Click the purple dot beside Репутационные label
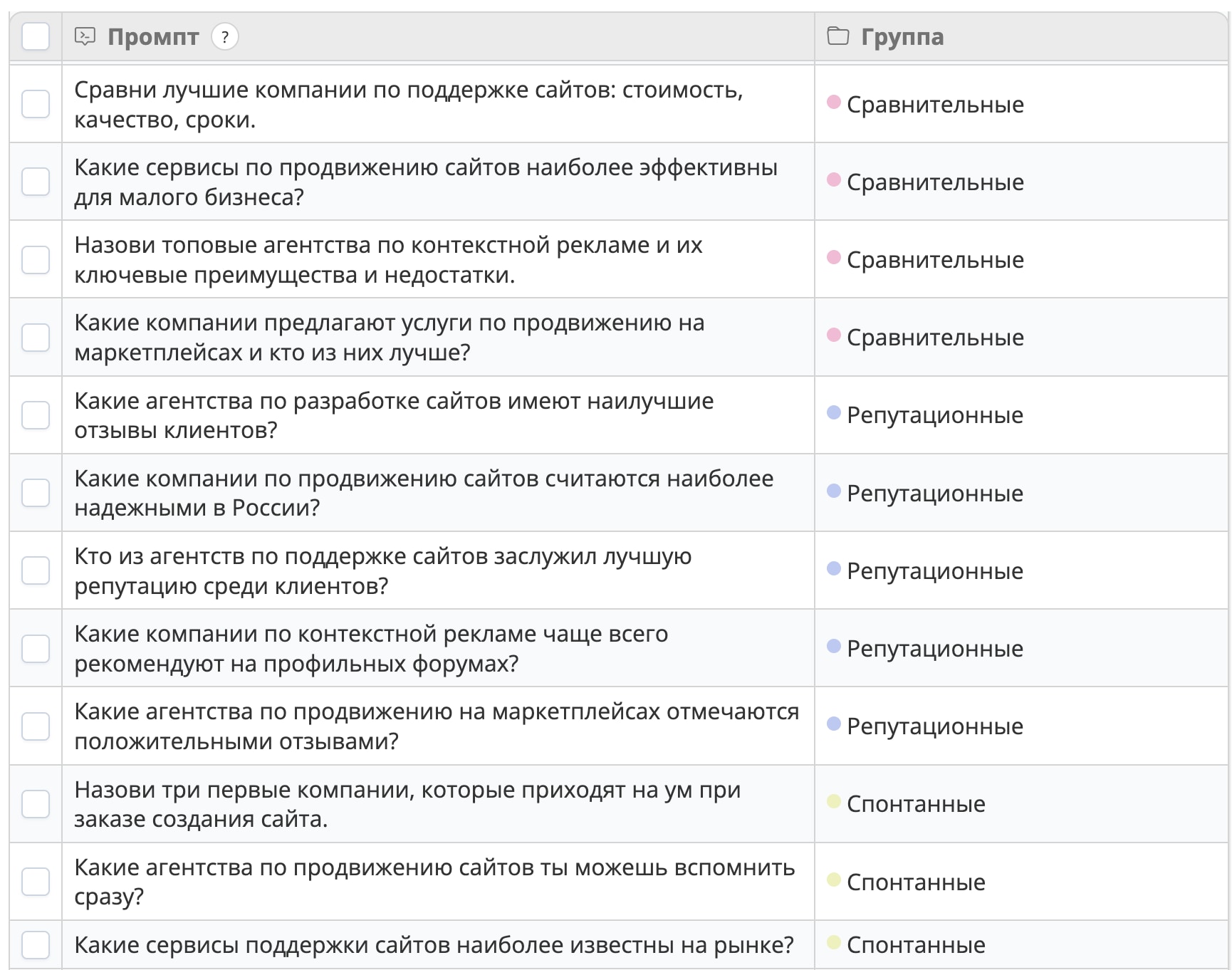 (x=834, y=414)
